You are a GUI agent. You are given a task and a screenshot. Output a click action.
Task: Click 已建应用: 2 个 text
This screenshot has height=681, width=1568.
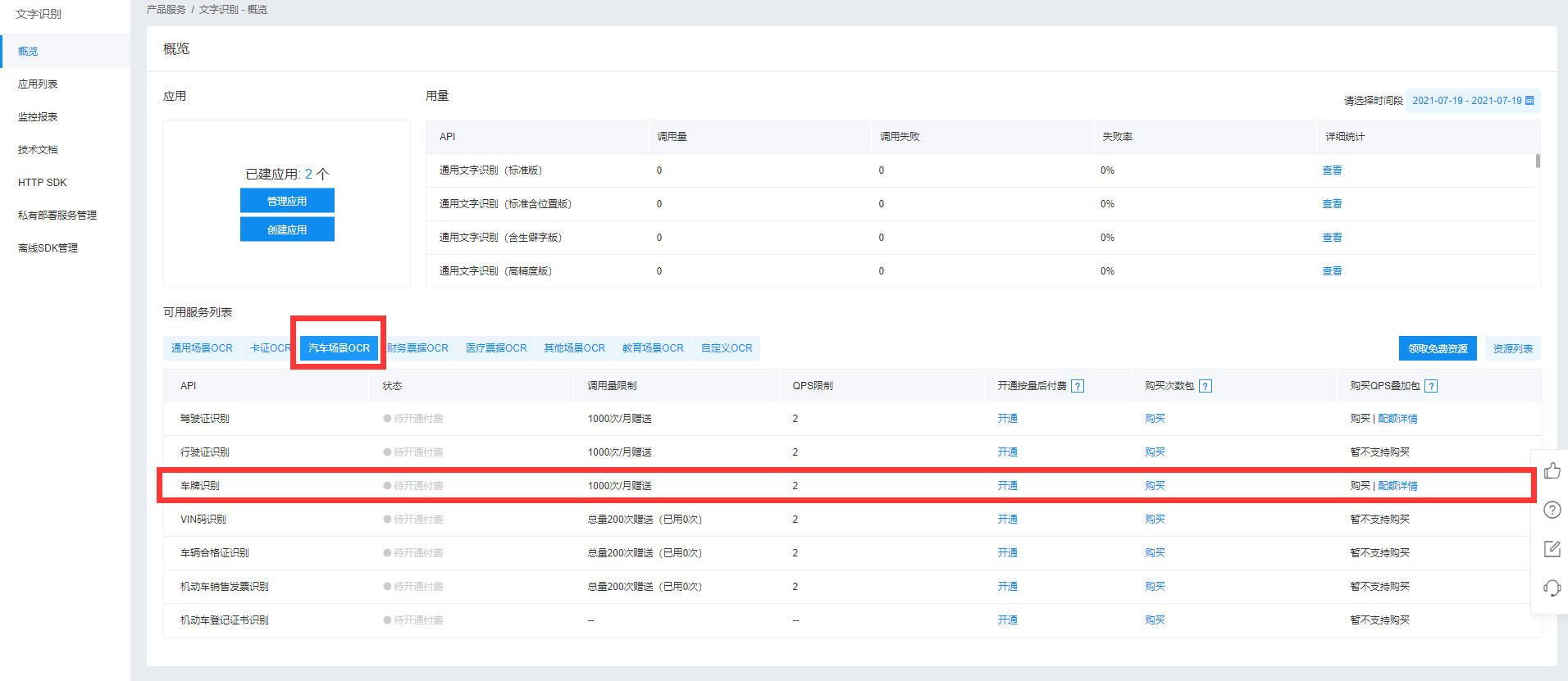287,174
